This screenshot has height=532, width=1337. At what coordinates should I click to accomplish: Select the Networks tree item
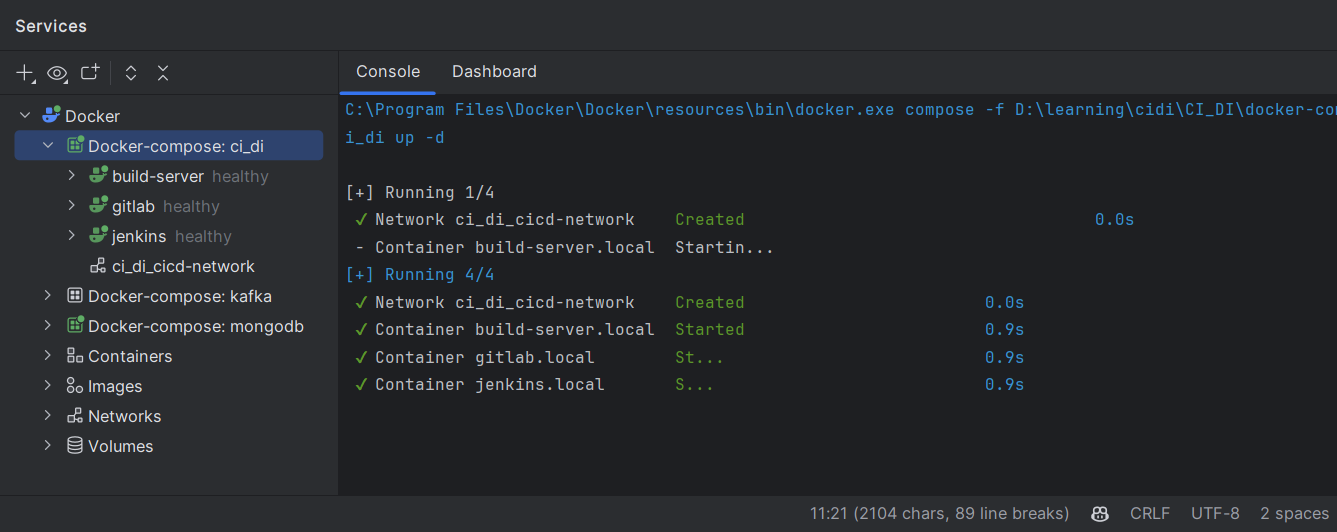point(124,416)
